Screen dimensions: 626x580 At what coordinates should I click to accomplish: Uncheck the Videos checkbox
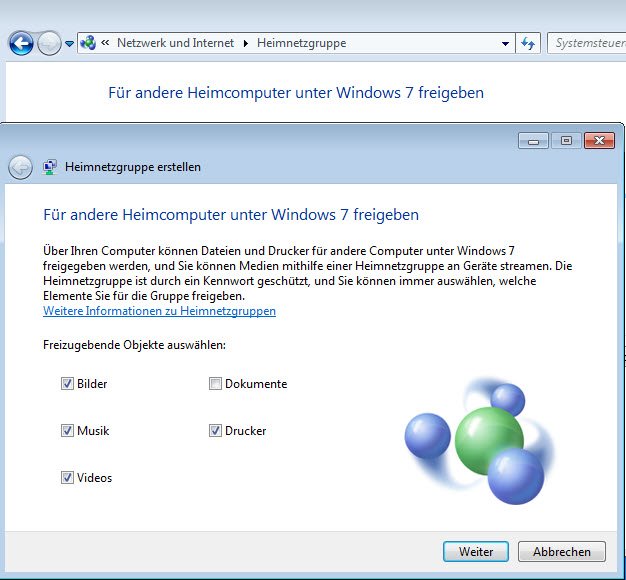(x=67, y=477)
